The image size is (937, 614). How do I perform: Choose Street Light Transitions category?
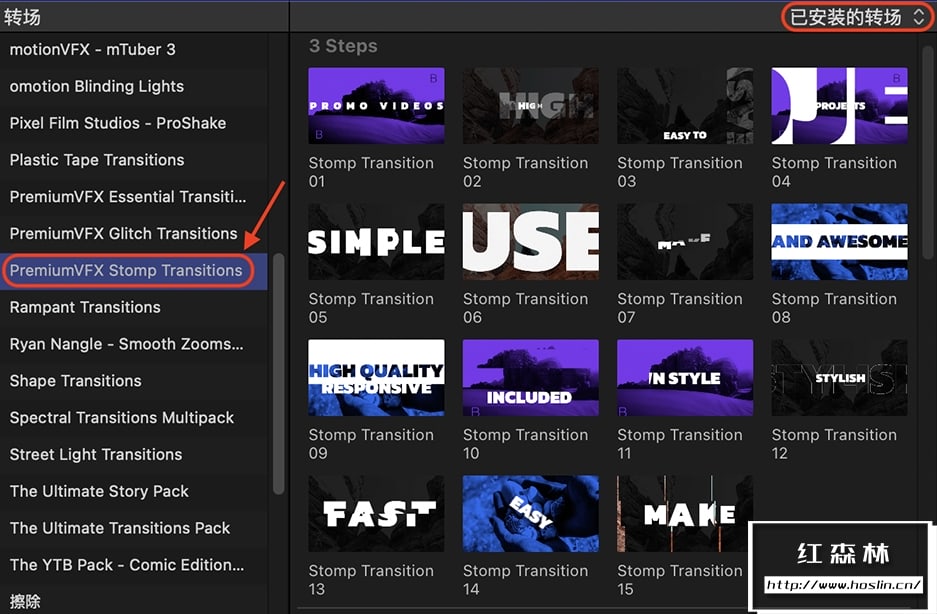tap(134, 455)
